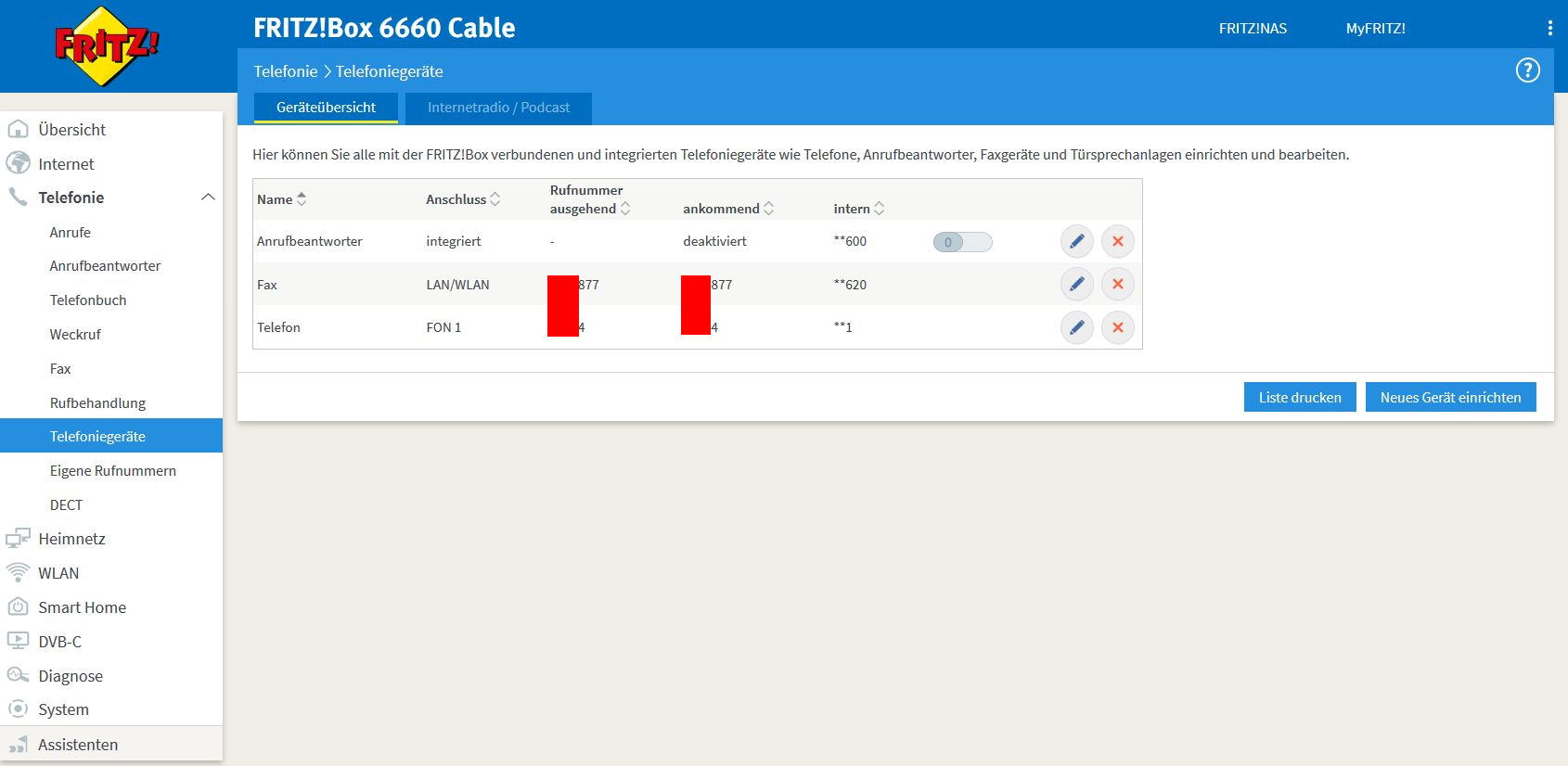This screenshot has width=1568, height=766.
Task: Sort by the ausgehend column arrows
Action: [x=624, y=209]
